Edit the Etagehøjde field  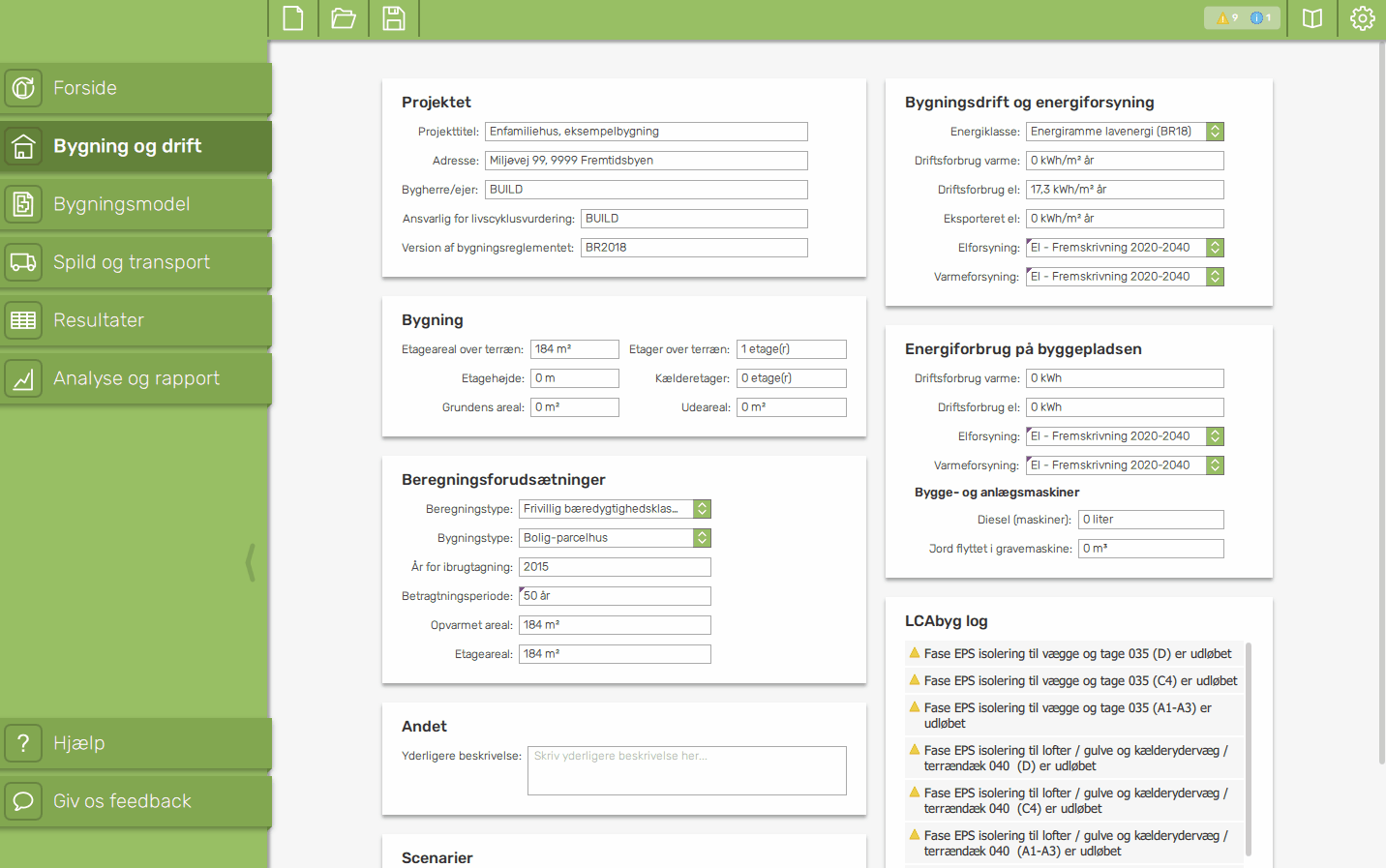click(x=575, y=378)
